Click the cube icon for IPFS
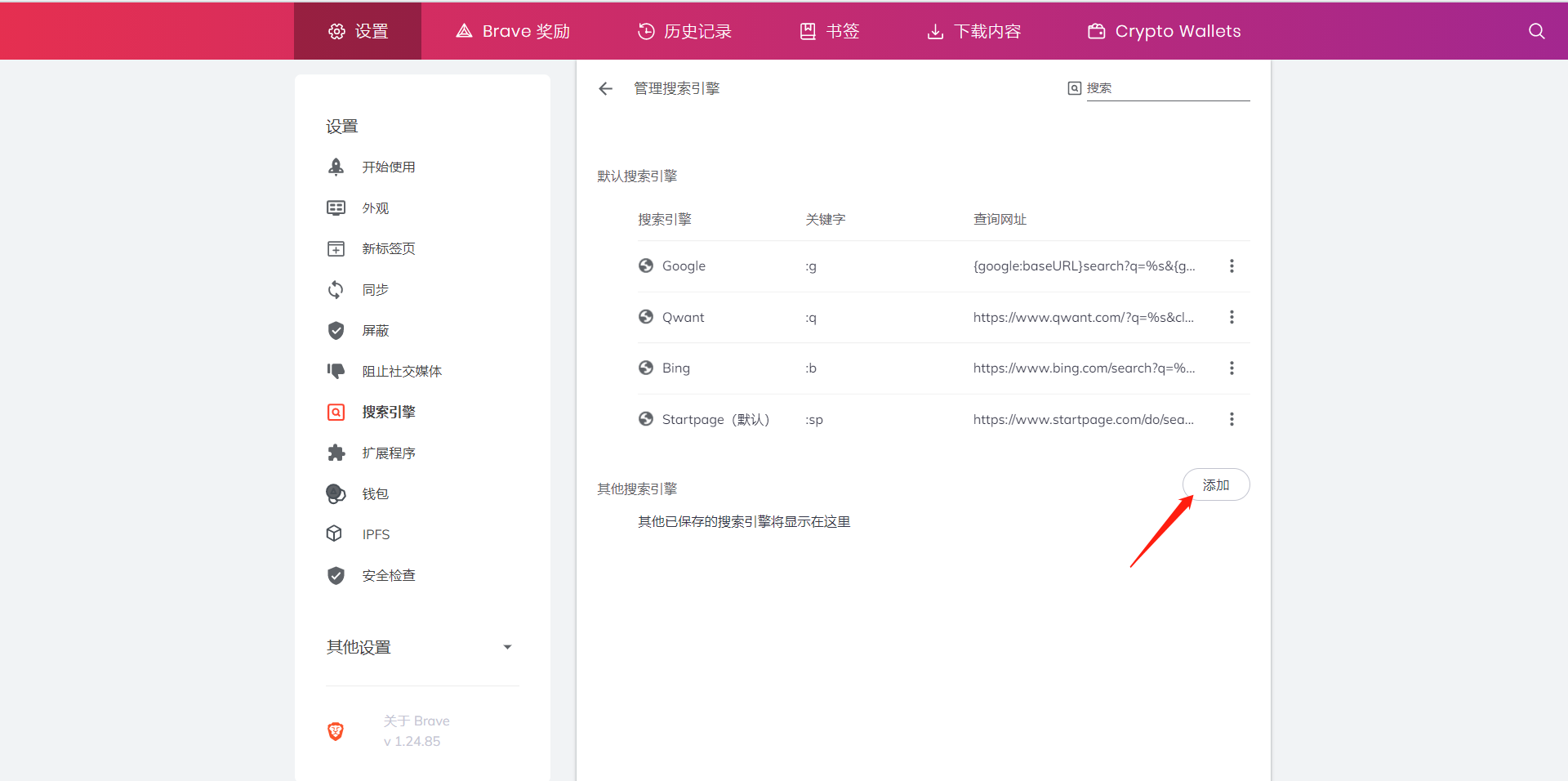 [x=334, y=533]
